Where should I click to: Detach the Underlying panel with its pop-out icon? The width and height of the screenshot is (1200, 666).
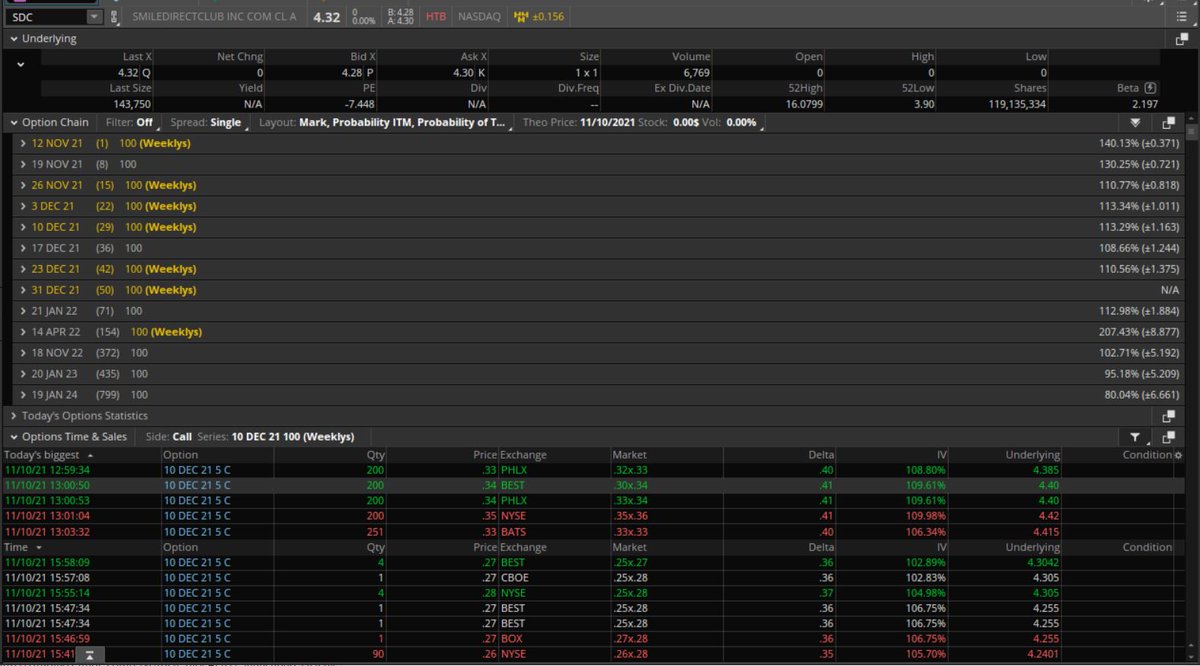click(1181, 39)
